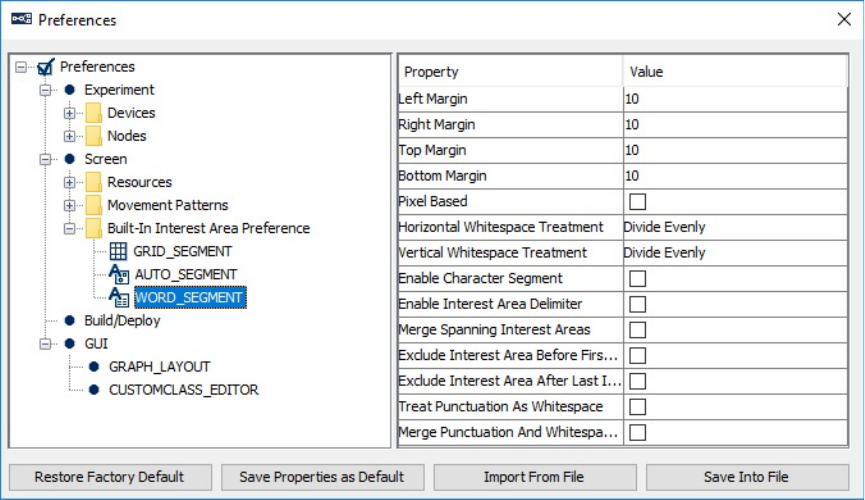This screenshot has width=865, height=500.
Task: Click the Screen bullet icon
Action: pyautogui.click(x=70, y=159)
